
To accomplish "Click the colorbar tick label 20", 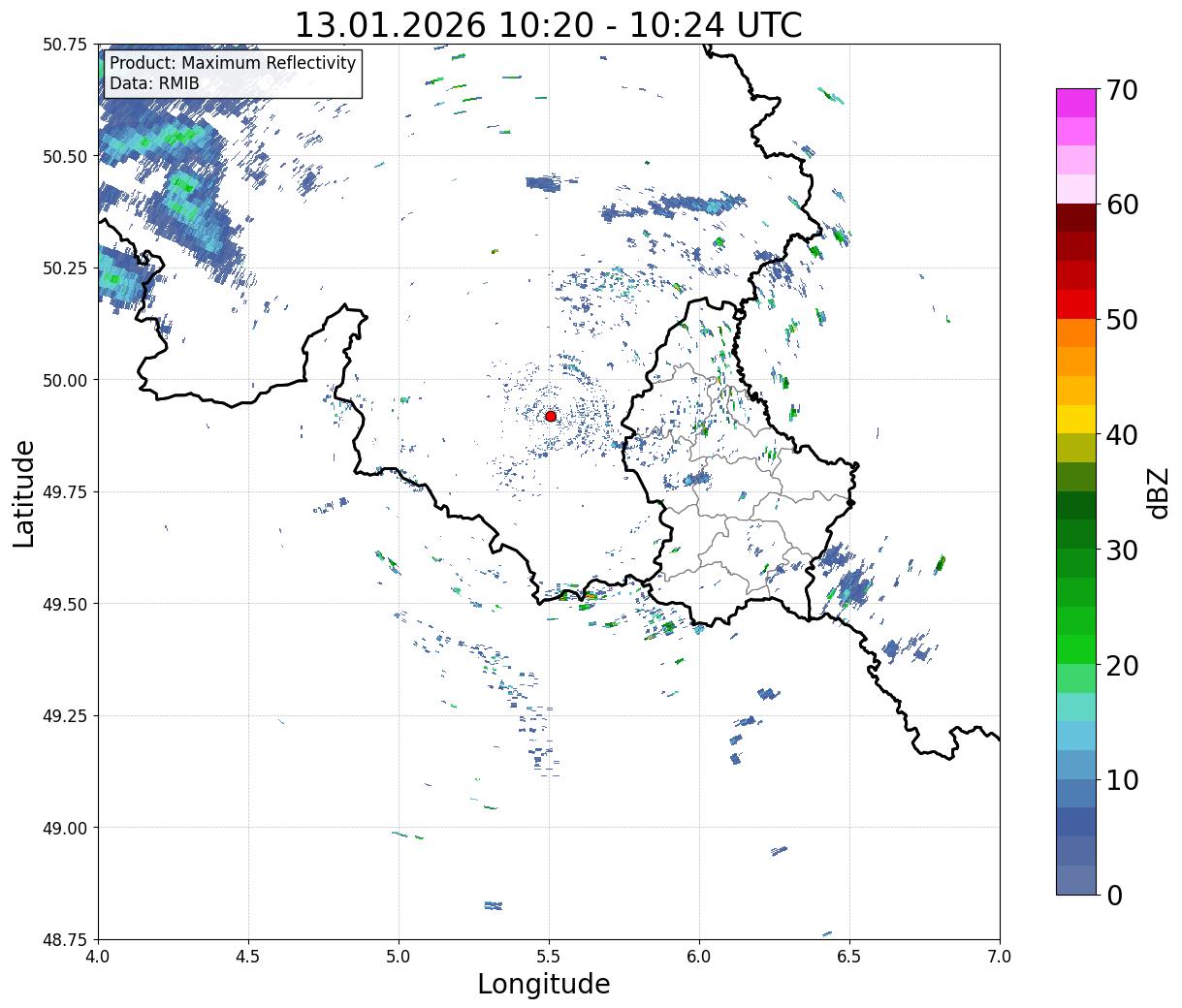I will [1122, 665].
